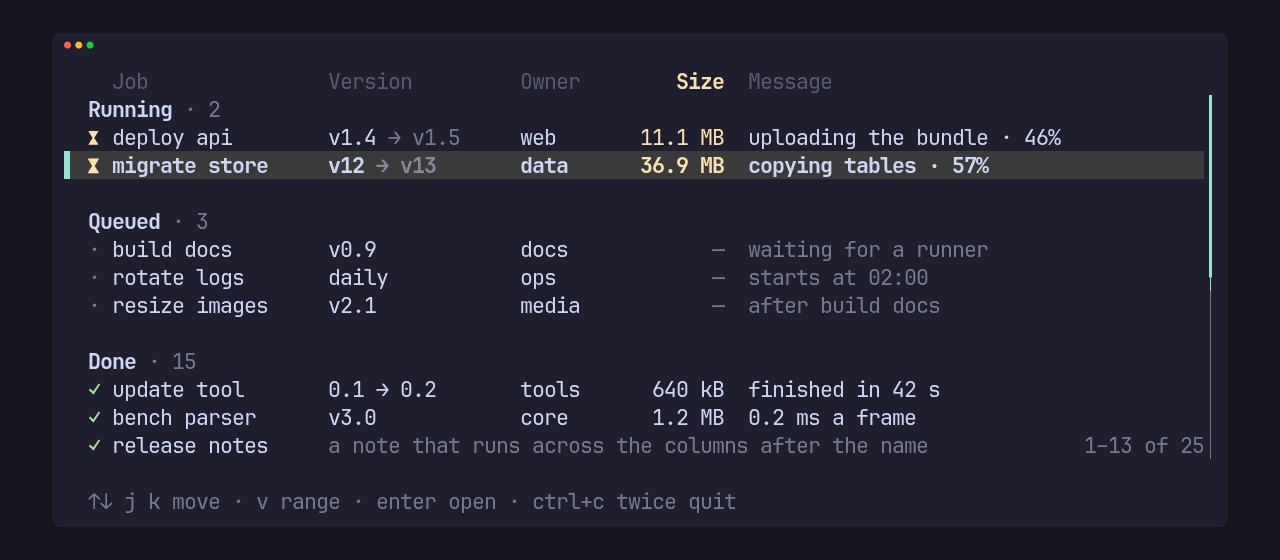The height and width of the screenshot is (560, 1280).
Task: Collapse the Done group header
Action: coord(142,362)
